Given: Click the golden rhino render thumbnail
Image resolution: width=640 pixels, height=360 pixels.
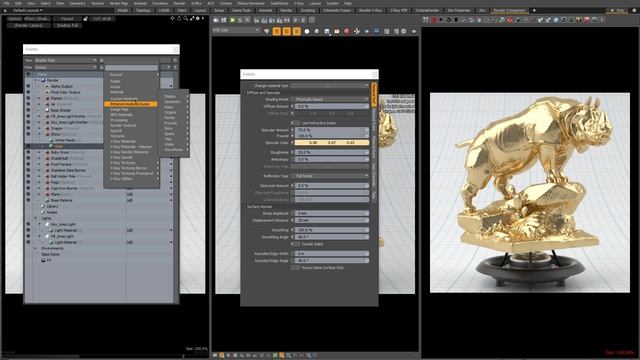Looking at the screenshot, I should (530, 193).
